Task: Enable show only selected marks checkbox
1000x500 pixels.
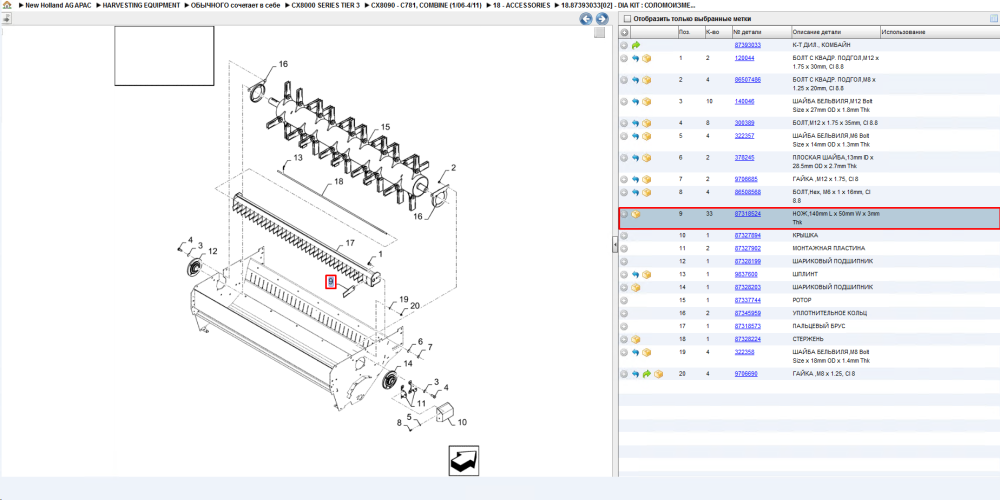Action: (628, 19)
